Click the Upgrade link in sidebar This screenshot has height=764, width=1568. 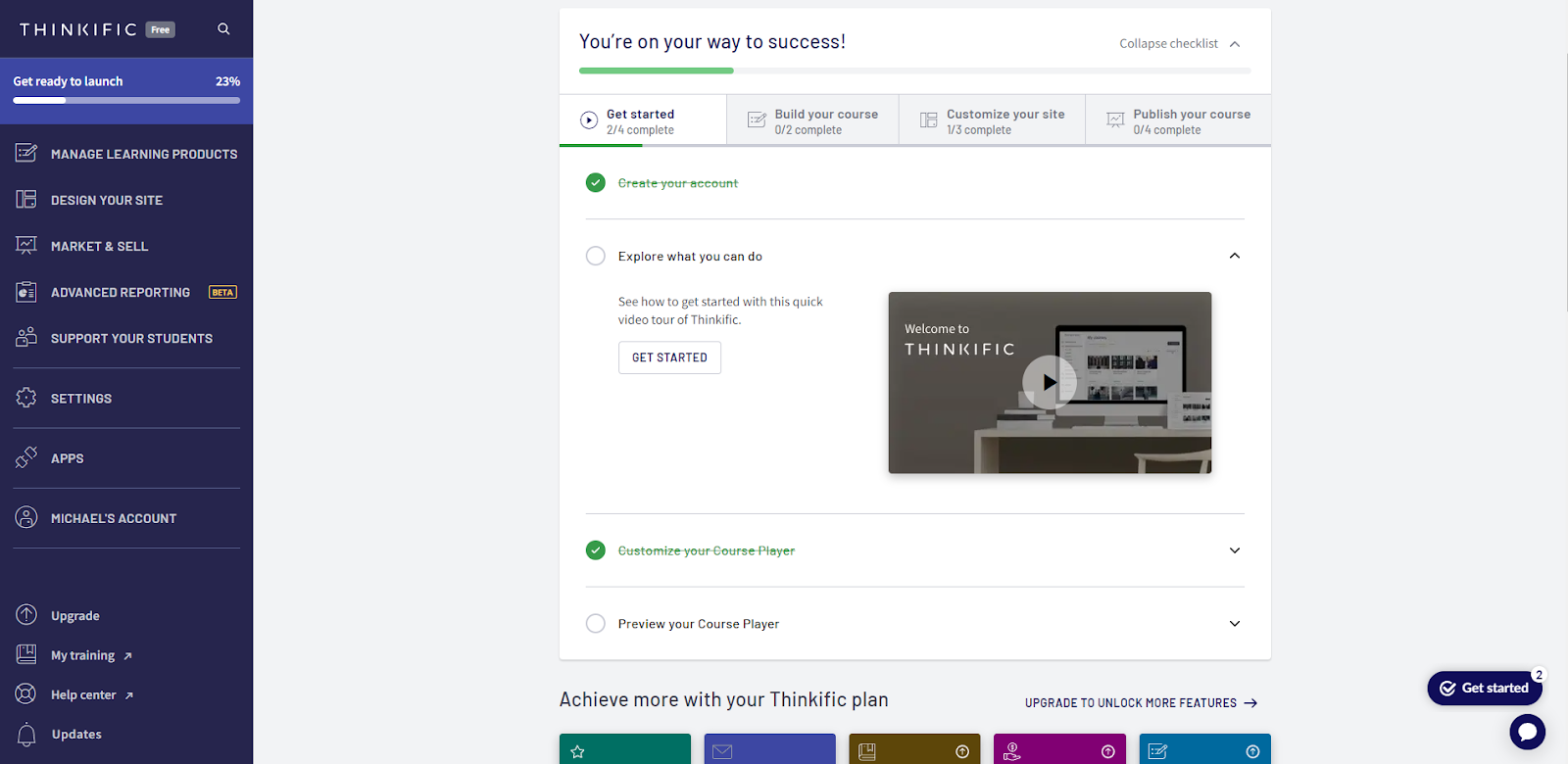click(75, 616)
